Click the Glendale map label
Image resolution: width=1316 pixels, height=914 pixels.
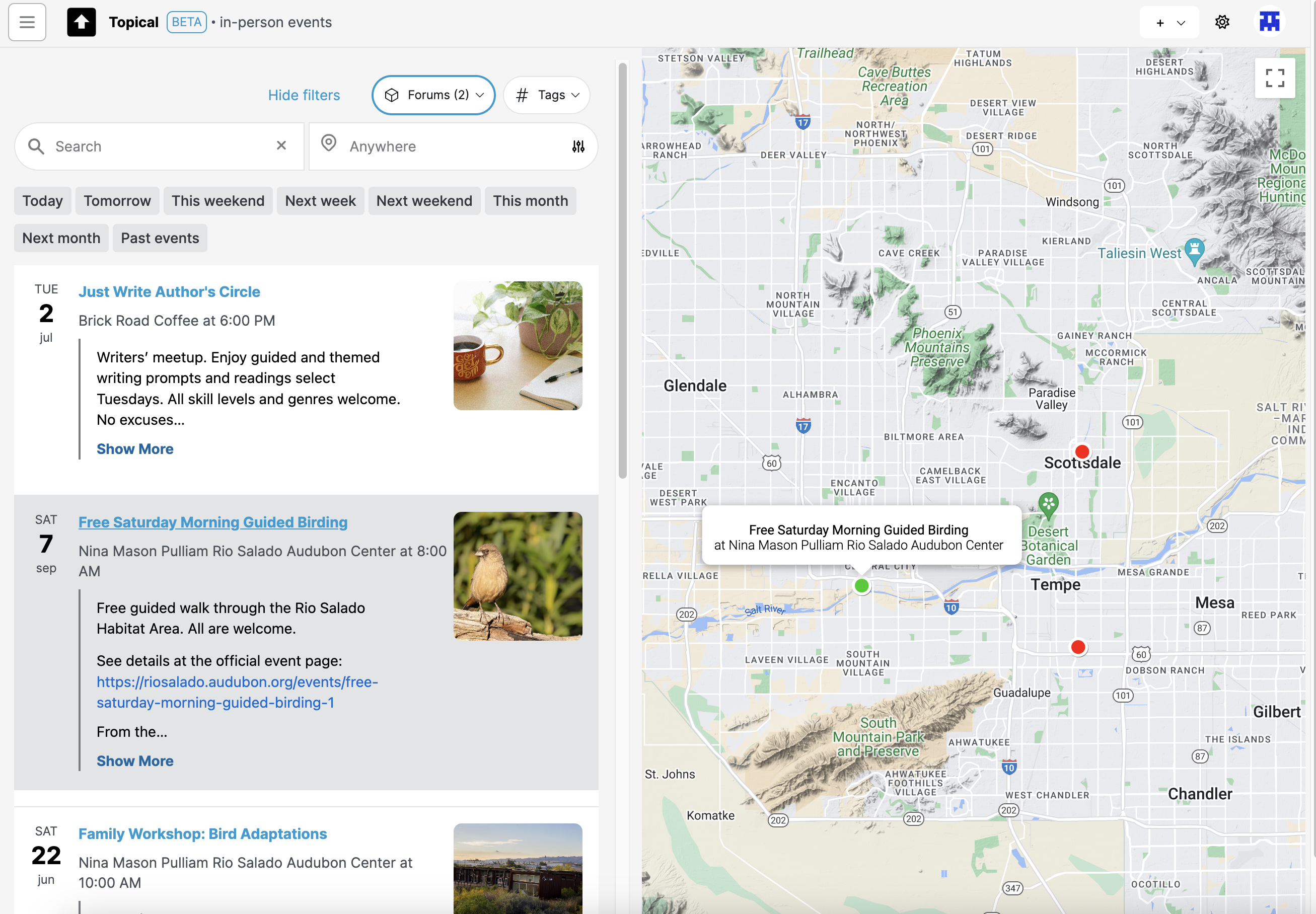point(695,386)
